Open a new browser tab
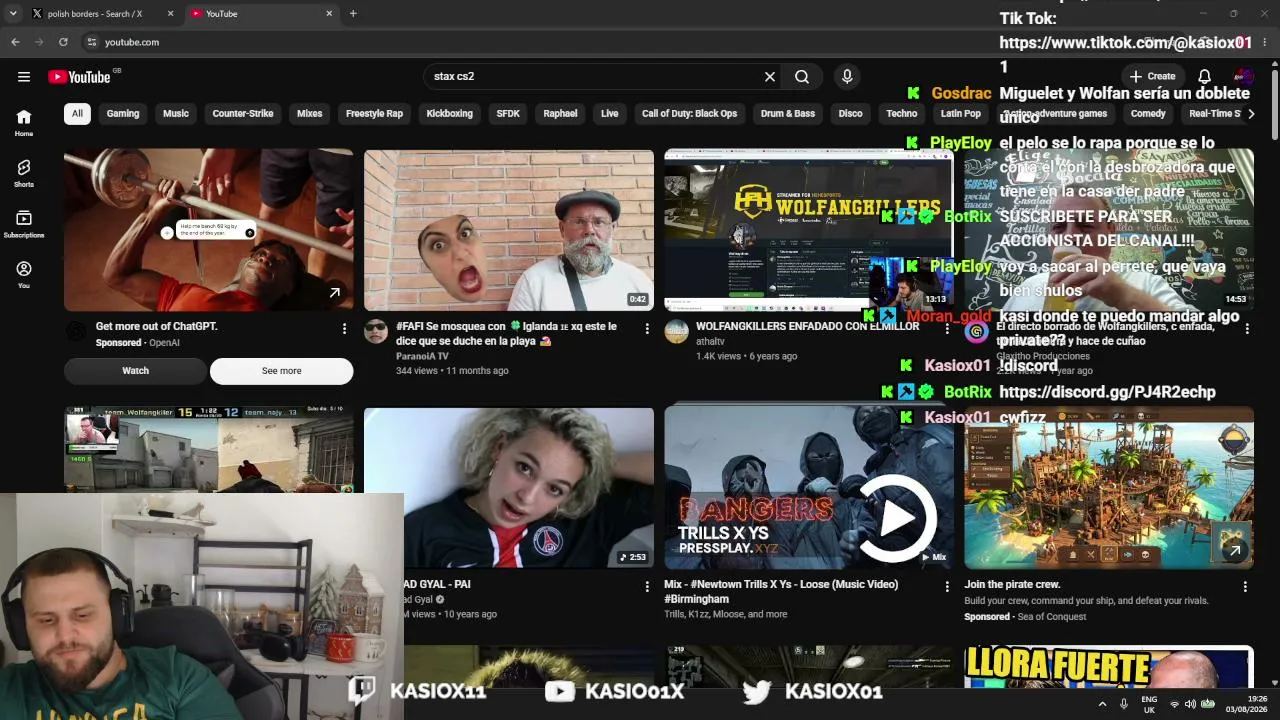1280x720 pixels. click(x=353, y=14)
